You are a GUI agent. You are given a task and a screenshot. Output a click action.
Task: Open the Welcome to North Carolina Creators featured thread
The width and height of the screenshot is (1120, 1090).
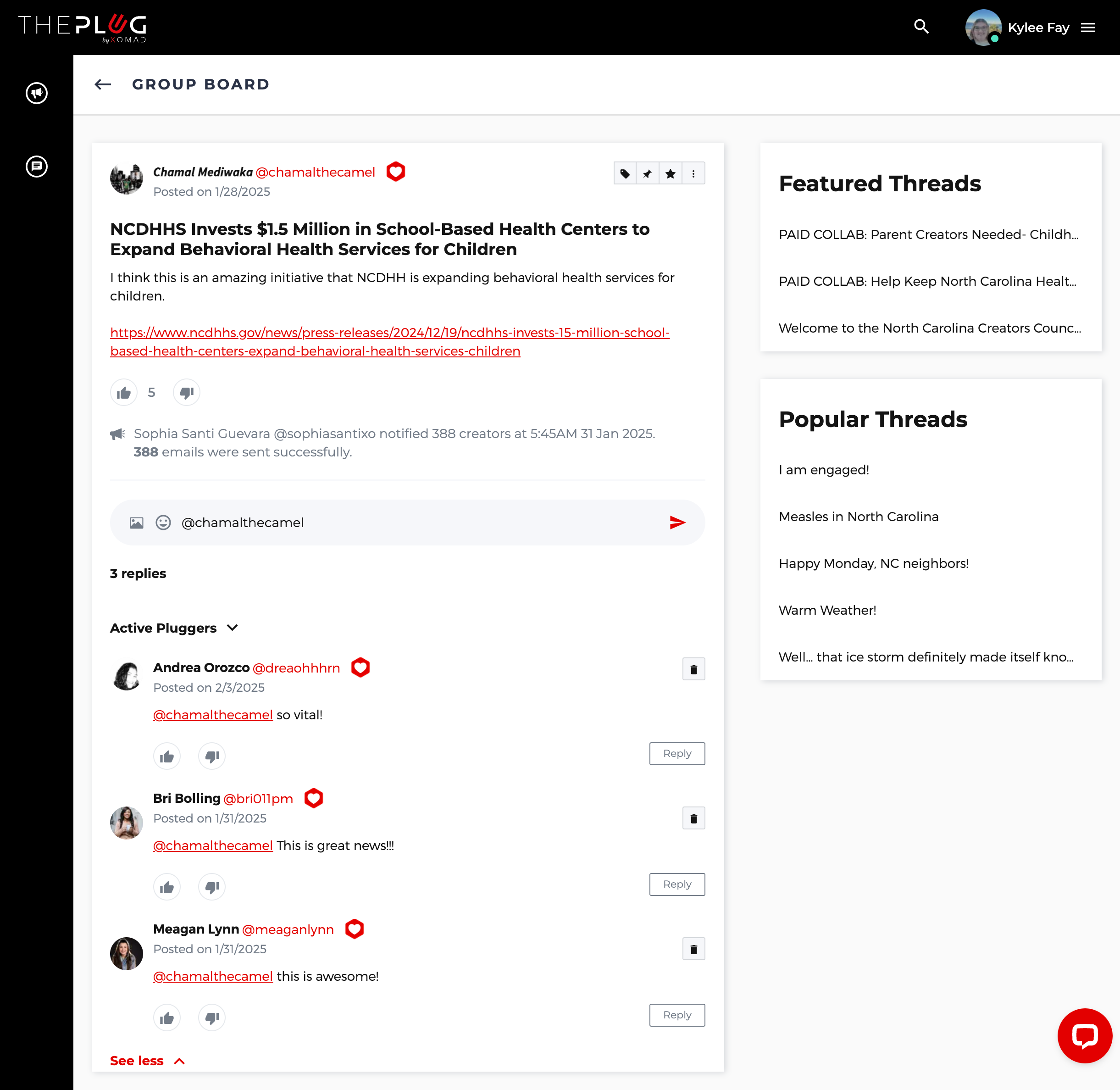click(929, 328)
